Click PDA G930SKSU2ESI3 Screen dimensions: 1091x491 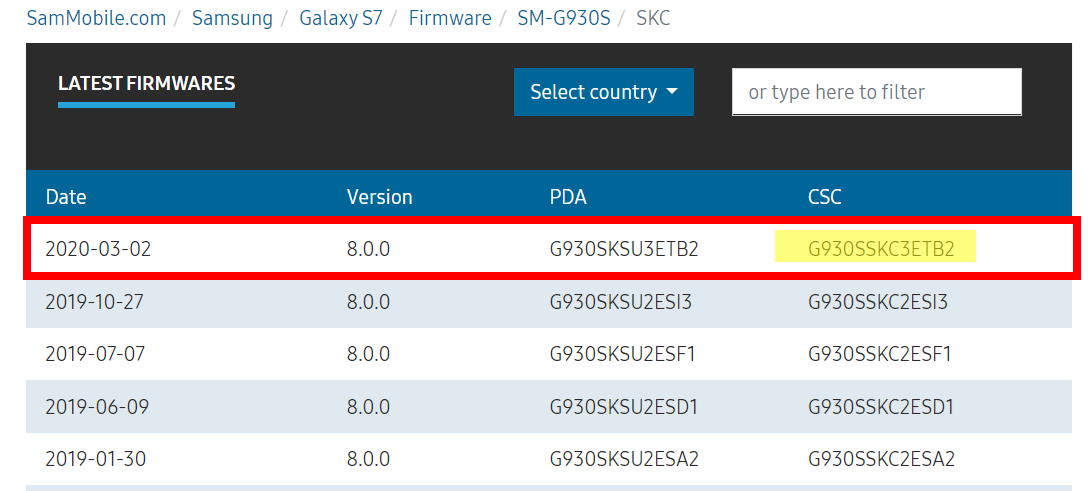point(620,302)
